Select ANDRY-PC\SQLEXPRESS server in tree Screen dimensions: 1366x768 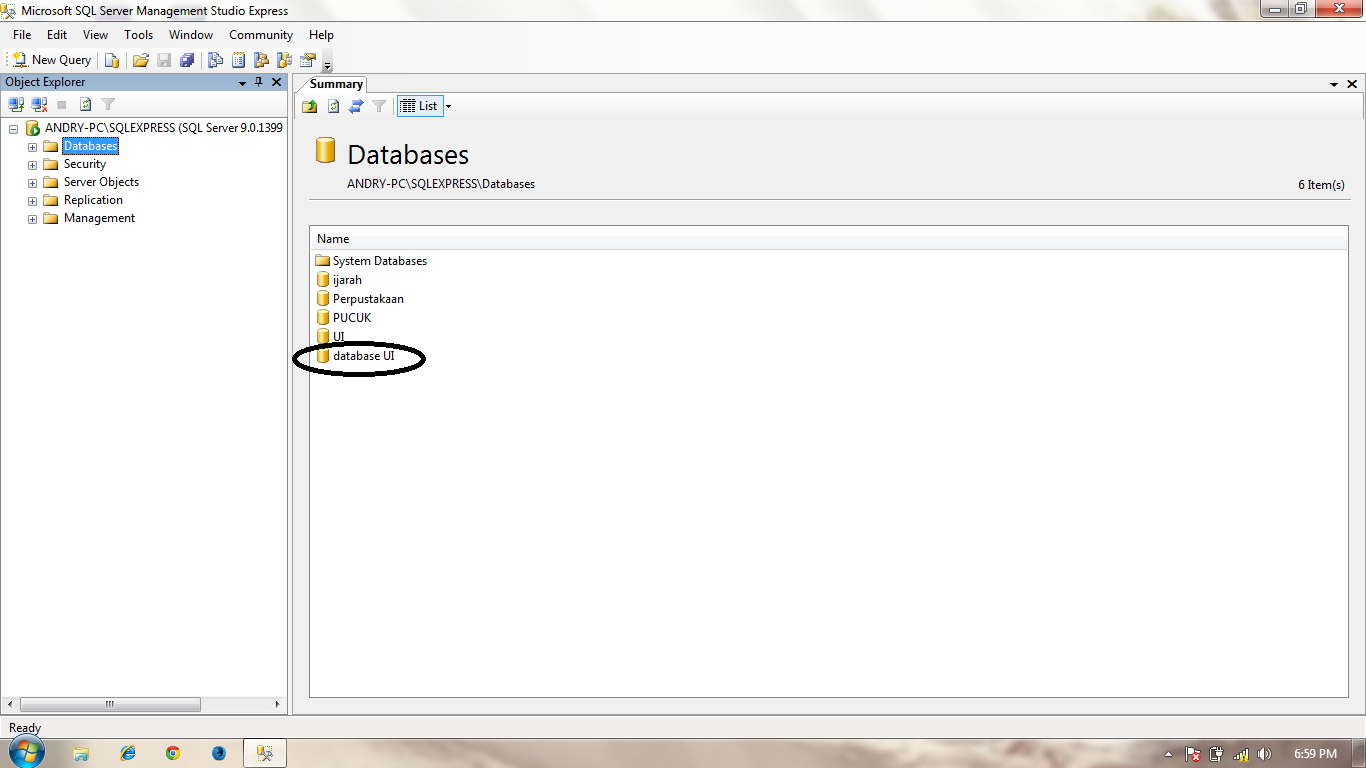click(163, 128)
